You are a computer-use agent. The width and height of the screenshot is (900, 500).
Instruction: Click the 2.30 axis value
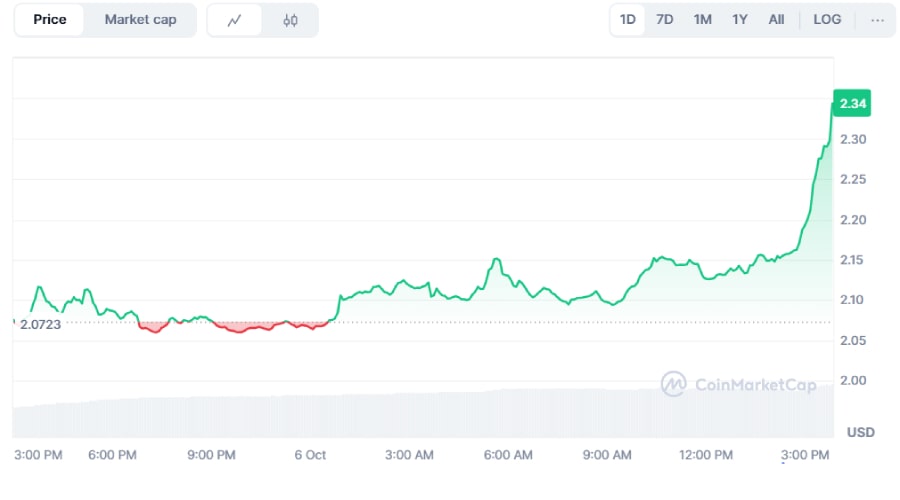[853, 139]
